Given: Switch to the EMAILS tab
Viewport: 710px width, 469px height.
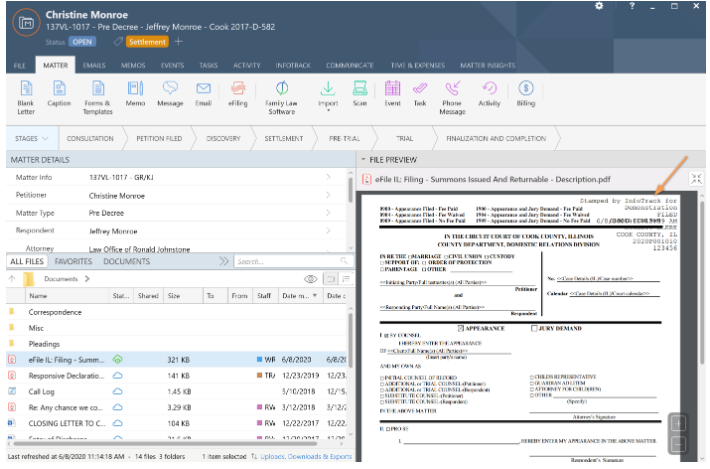Looking at the screenshot, I should (x=94, y=65).
